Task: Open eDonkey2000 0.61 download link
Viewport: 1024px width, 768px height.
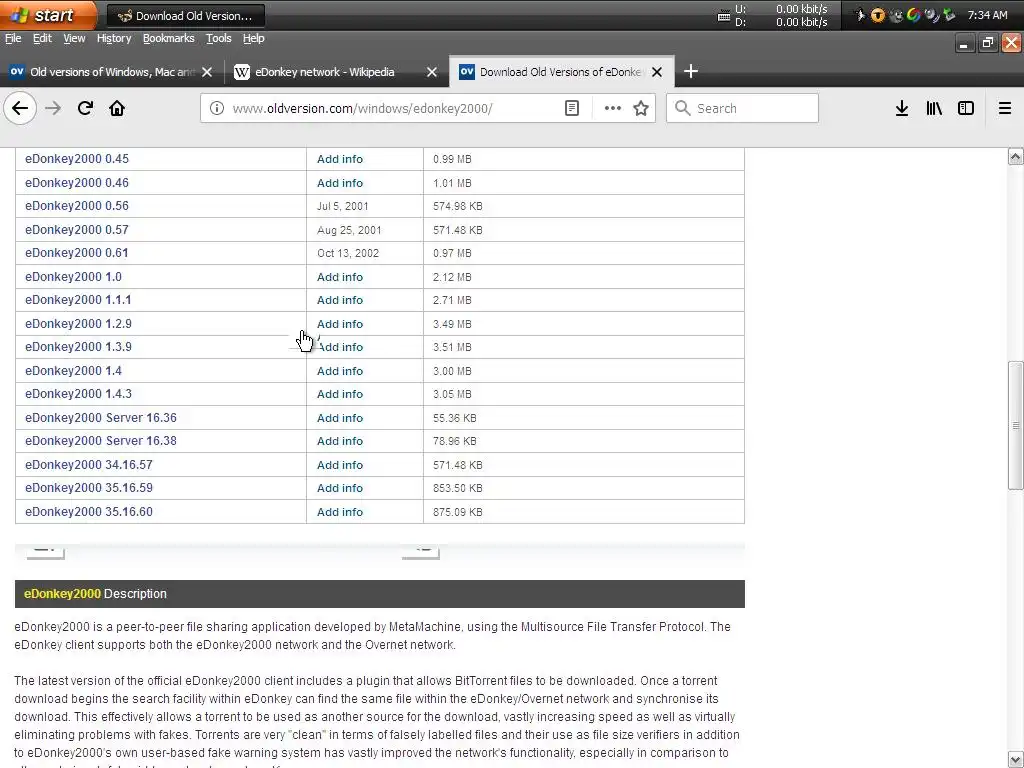Action: click(x=77, y=253)
